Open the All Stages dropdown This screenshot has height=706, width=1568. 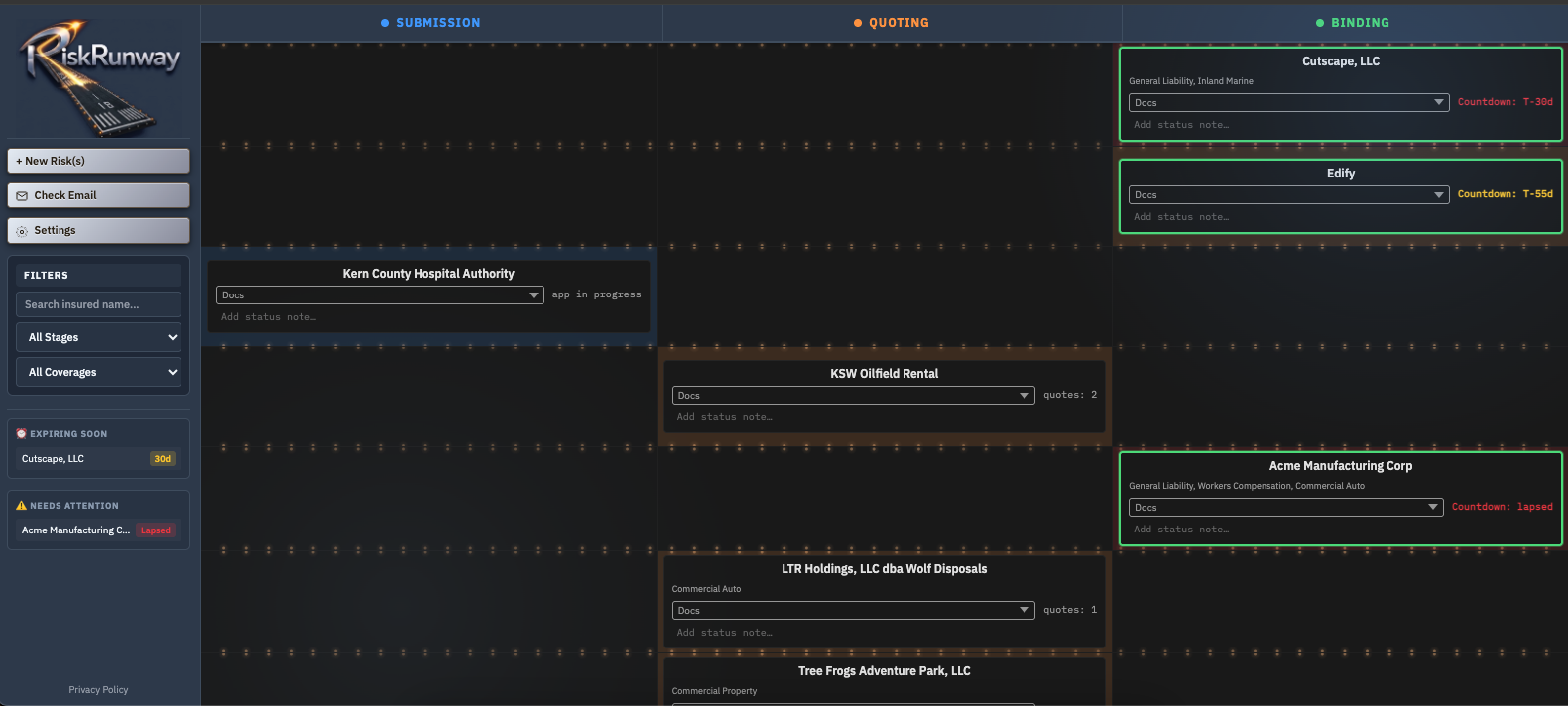coord(98,337)
